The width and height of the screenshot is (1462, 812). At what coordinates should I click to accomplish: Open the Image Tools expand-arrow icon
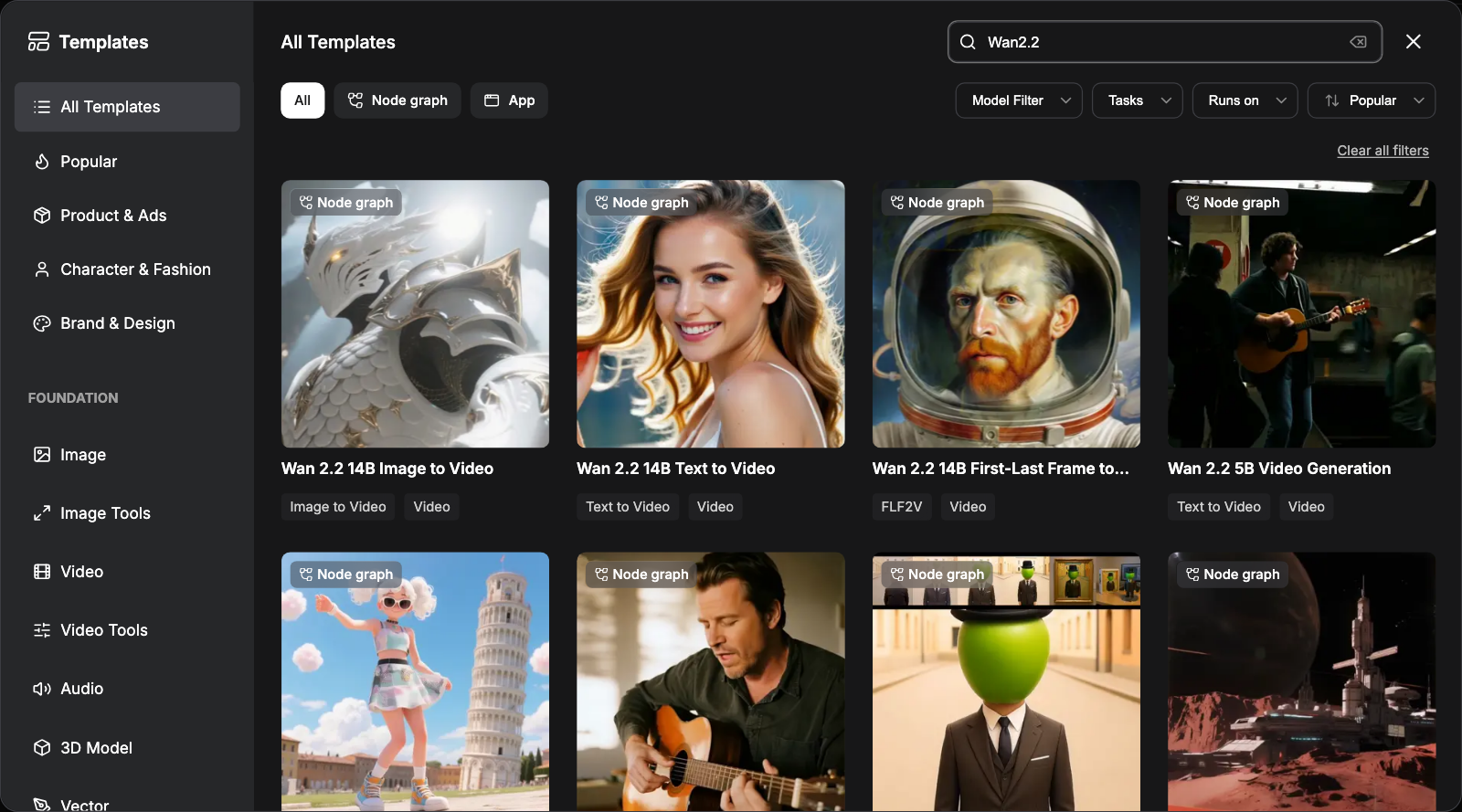click(x=41, y=513)
